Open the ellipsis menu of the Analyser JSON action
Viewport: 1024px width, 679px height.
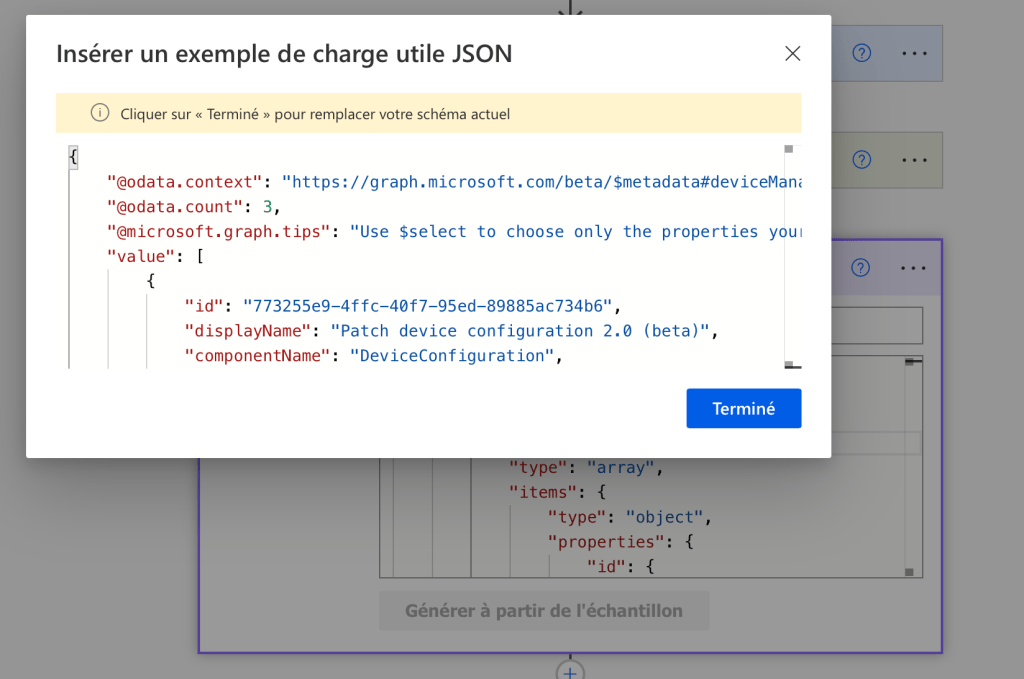(913, 268)
